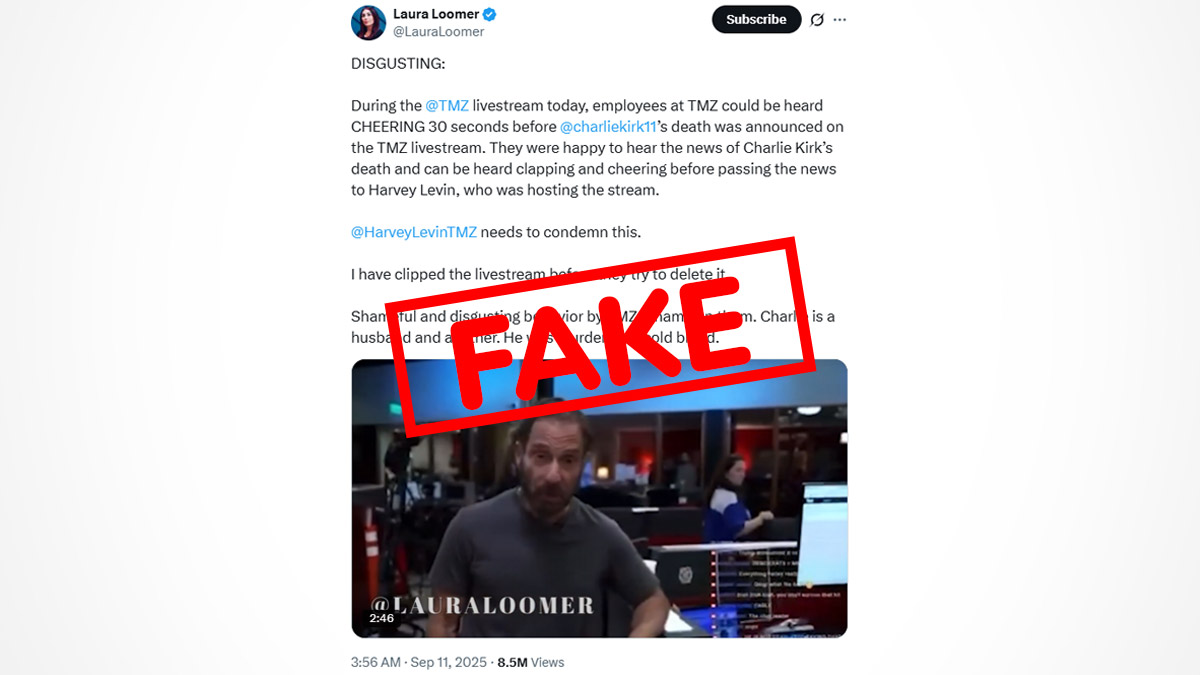Open the three-dot more options menu
Viewport: 1200px width, 675px height.
pos(840,19)
